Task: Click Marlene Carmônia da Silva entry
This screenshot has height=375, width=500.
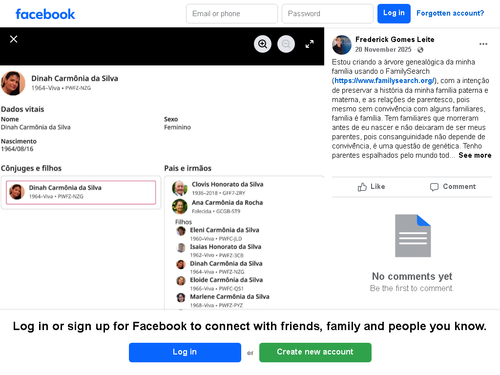Action: 223,300
